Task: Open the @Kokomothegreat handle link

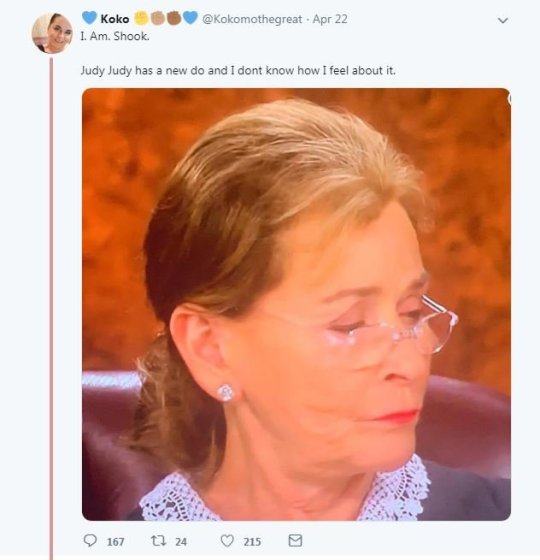Action: coord(252,19)
